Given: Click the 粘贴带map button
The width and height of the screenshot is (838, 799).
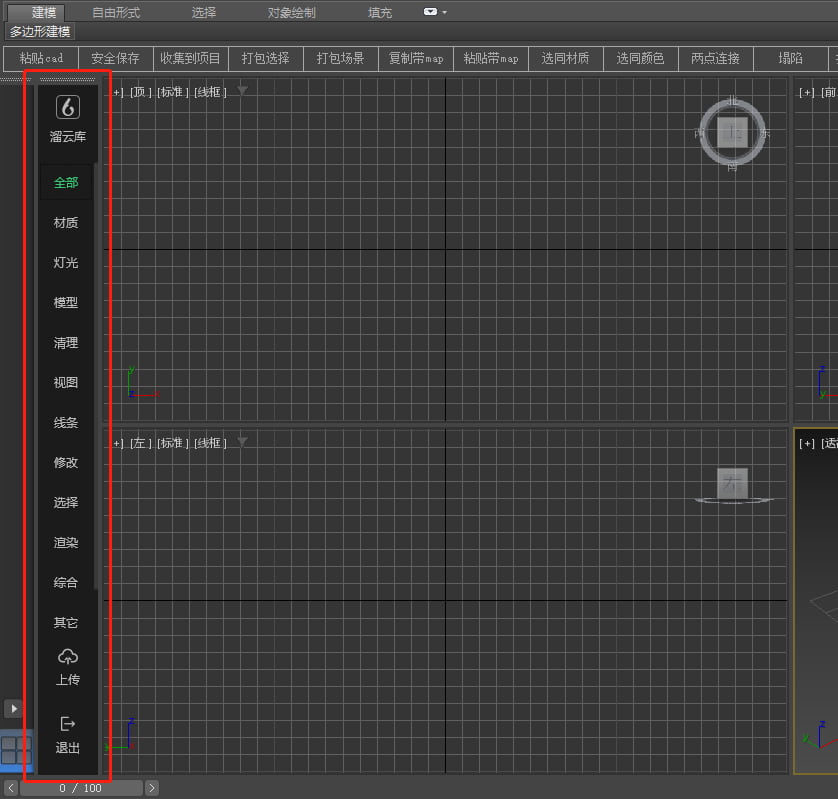Looking at the screenshot, I should [491, 58].
